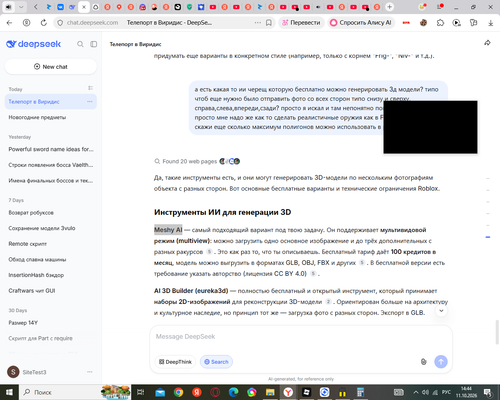
Task: Open Размер 14Y chat
Action: [51, 323]
